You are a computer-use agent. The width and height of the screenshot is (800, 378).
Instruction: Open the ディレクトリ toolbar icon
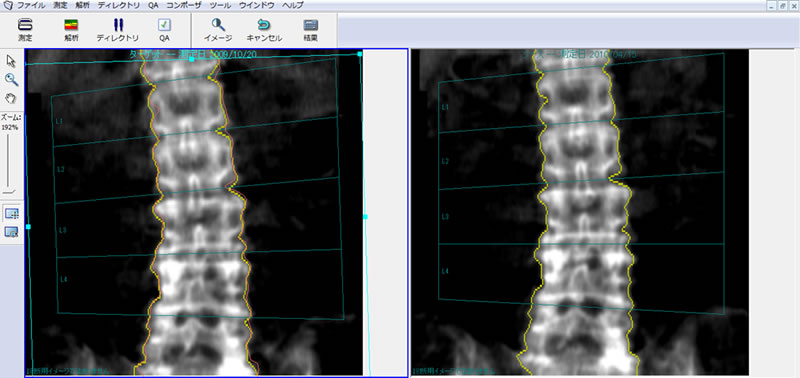[118, 24]
